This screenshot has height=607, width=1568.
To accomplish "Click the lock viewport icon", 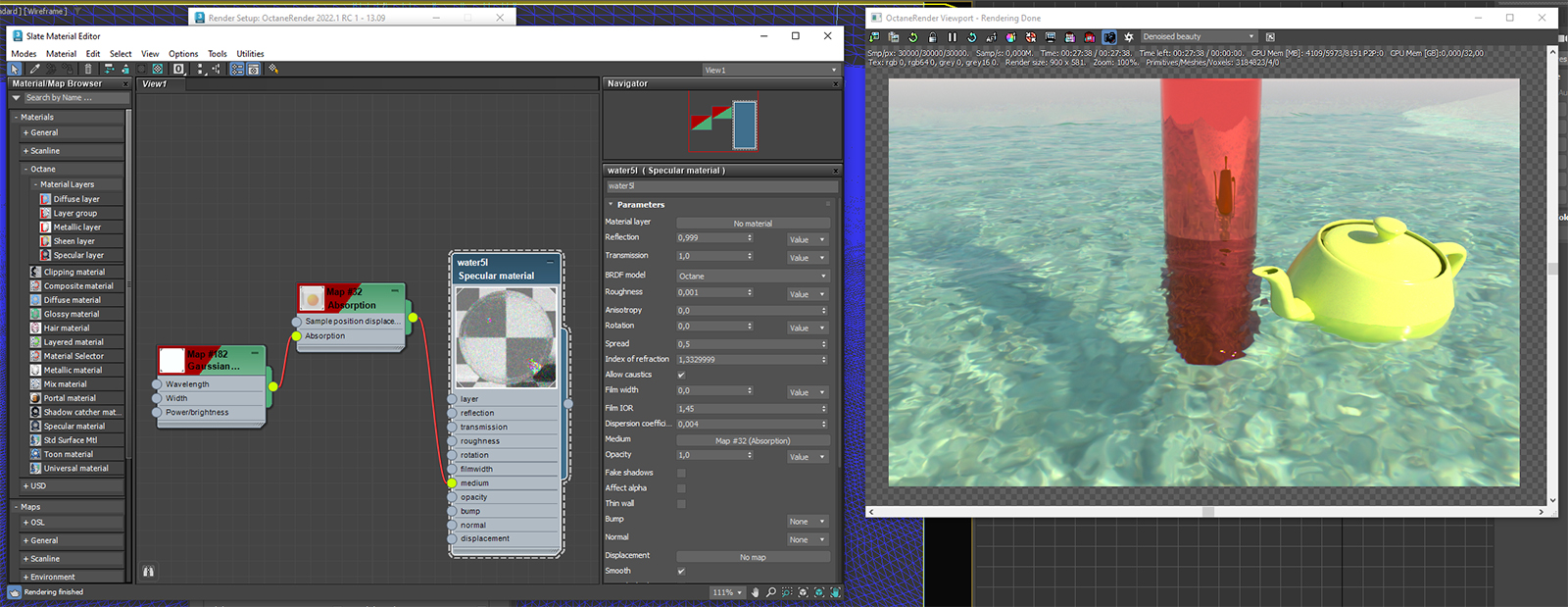I will tap(932, 37).
